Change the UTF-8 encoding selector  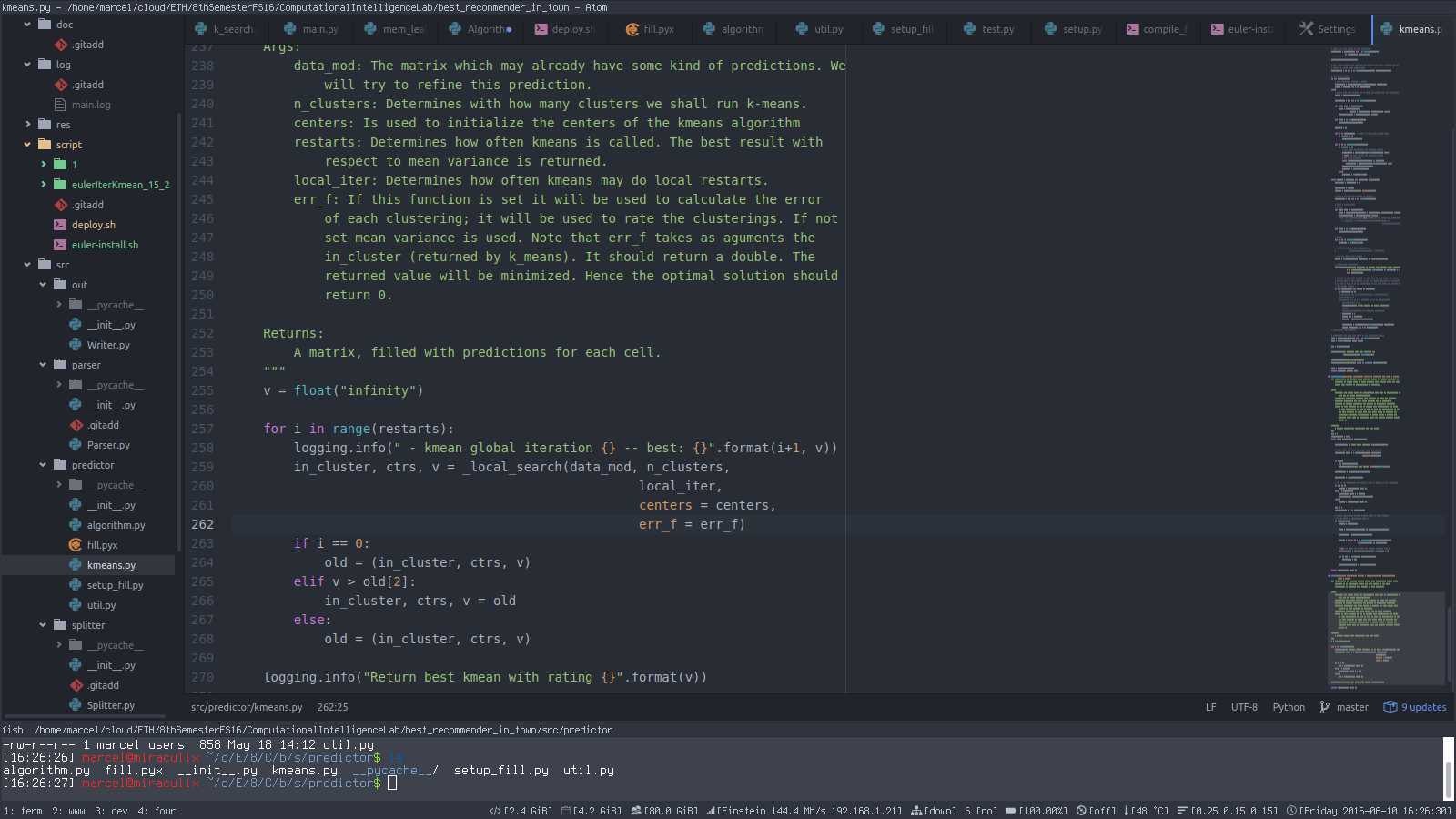[x=1244, y=707]
